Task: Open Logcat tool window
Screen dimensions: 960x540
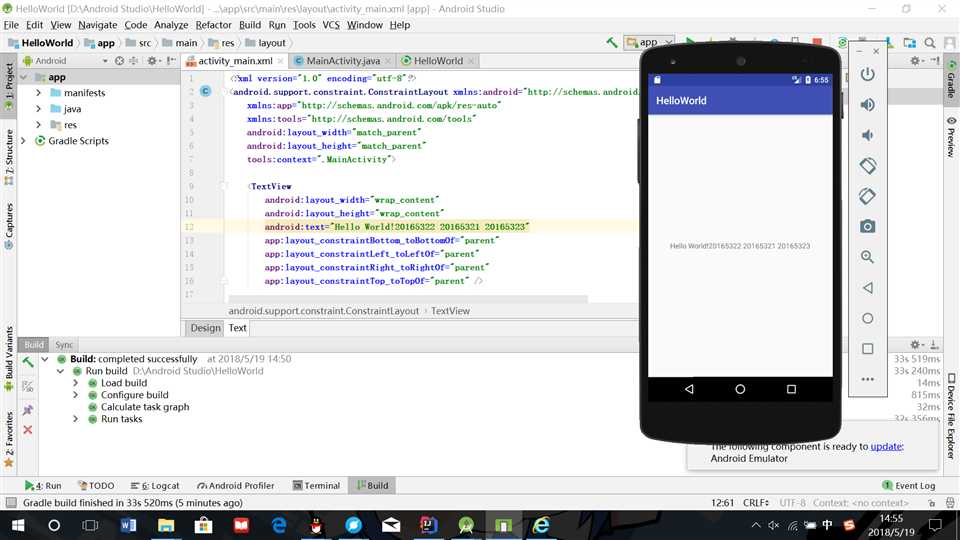Action: point(155,486)
